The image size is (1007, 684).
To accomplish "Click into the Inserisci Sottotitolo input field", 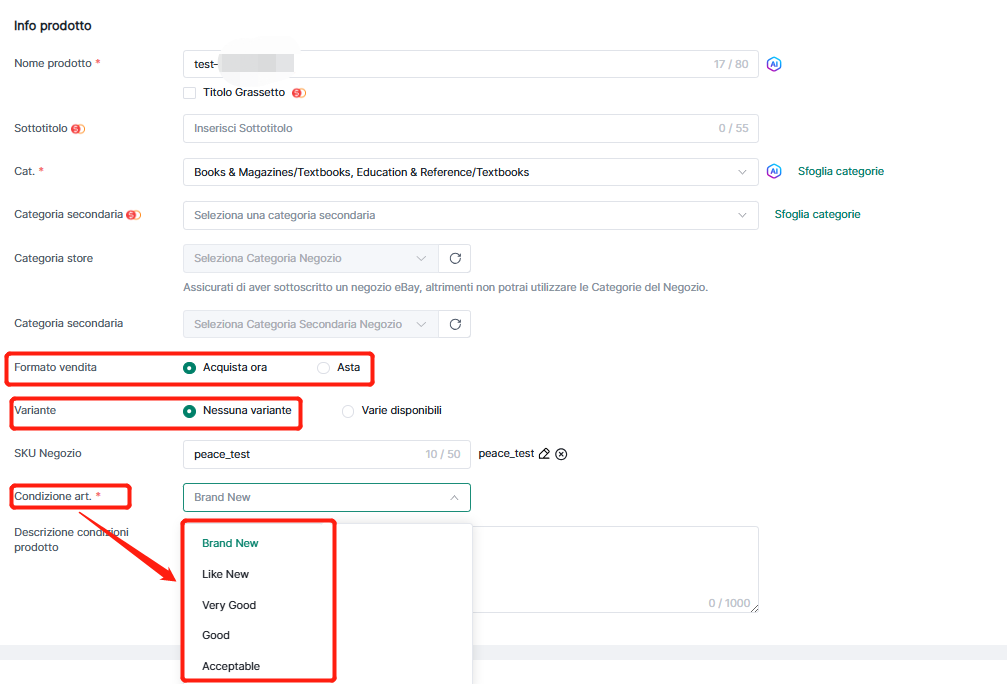I will (450, 129).
